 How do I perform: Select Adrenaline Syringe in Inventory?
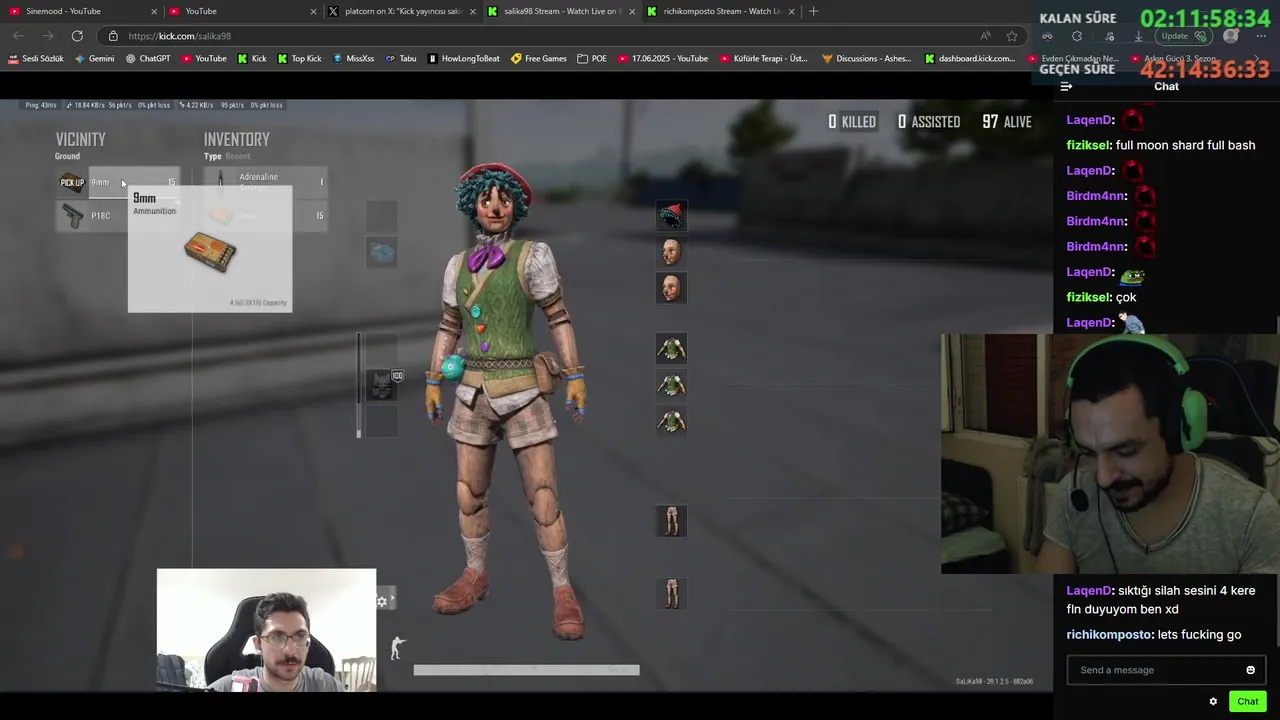click(266, 182)
